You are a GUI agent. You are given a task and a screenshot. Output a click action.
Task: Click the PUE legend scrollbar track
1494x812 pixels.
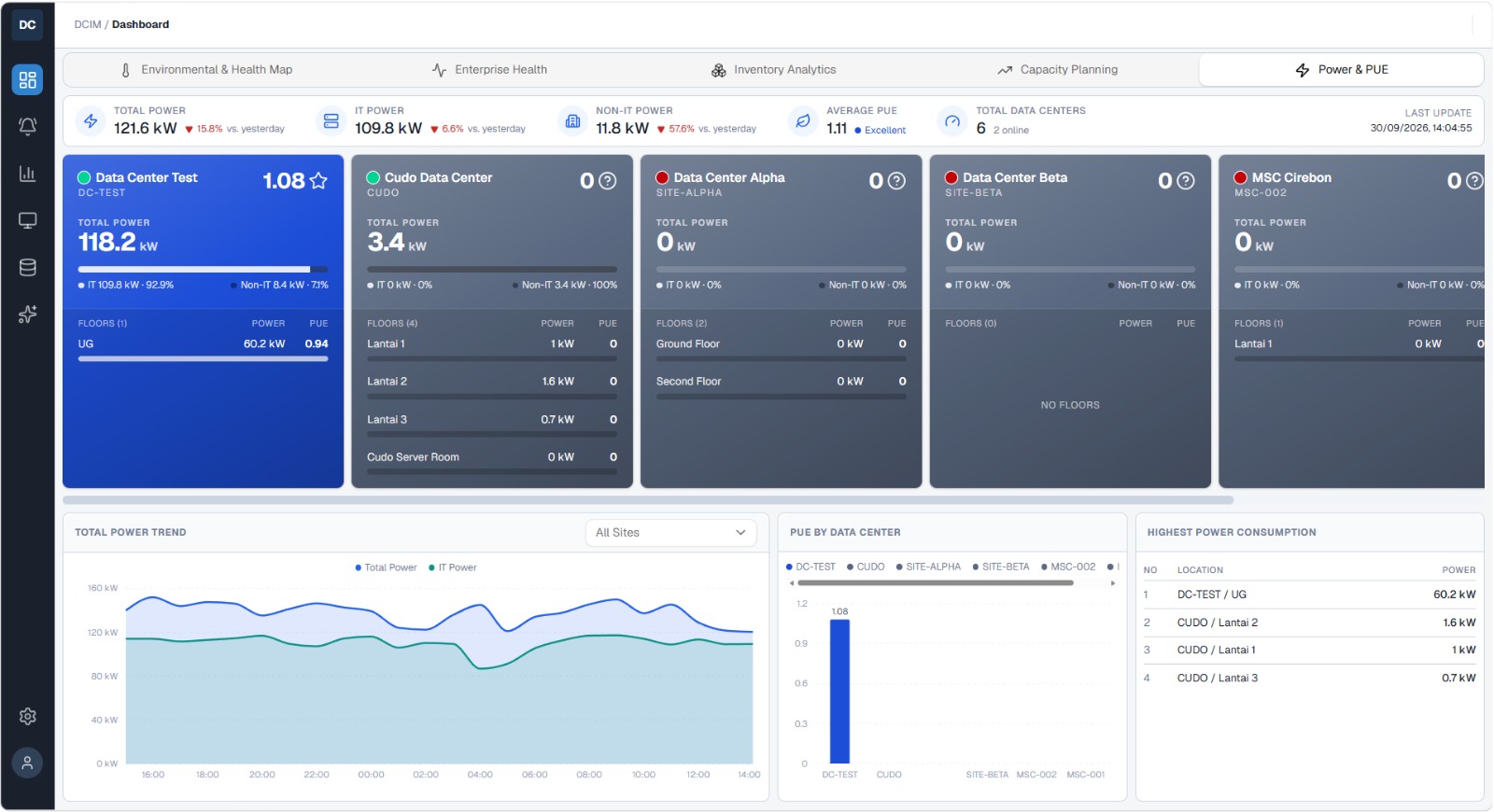[936, 583]
